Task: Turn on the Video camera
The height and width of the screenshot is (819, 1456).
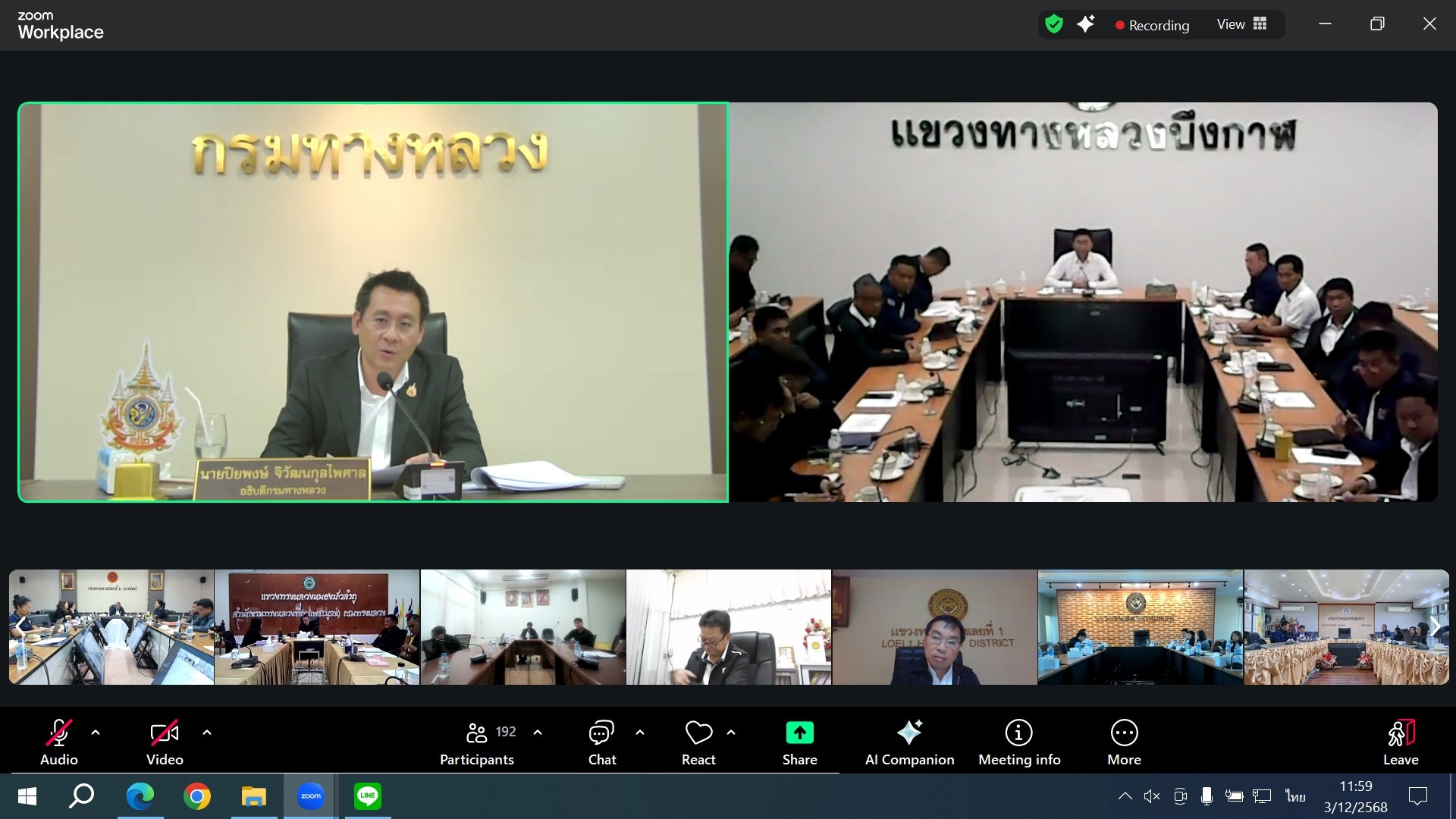Action: [165, 733]
